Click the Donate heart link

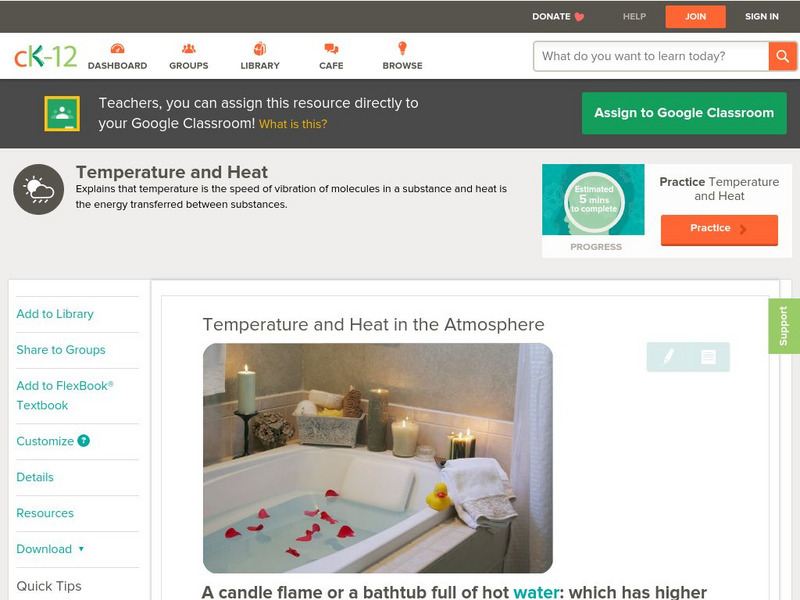558,16
